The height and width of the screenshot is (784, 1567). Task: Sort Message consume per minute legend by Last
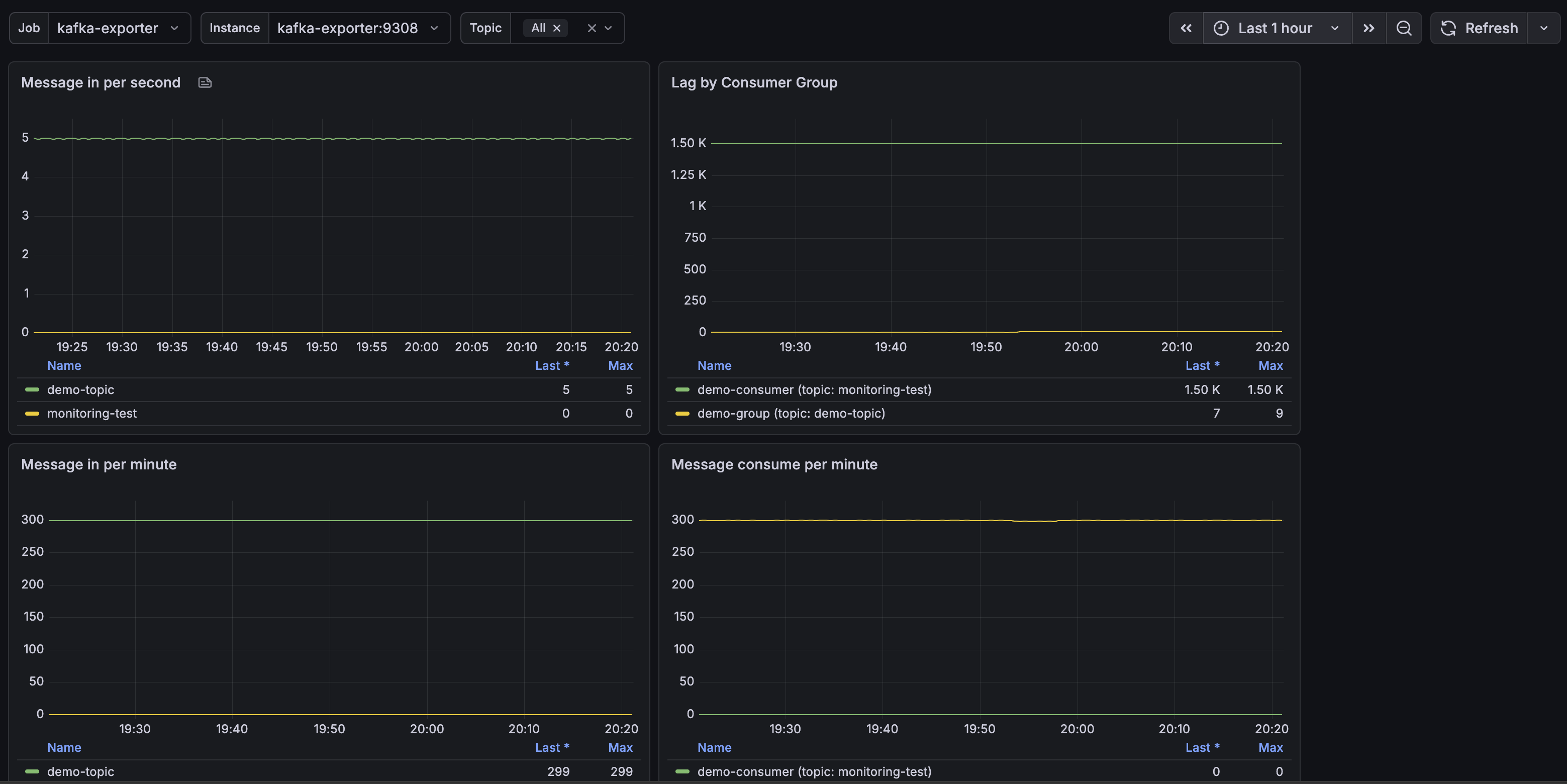[x=1203, y=747]
